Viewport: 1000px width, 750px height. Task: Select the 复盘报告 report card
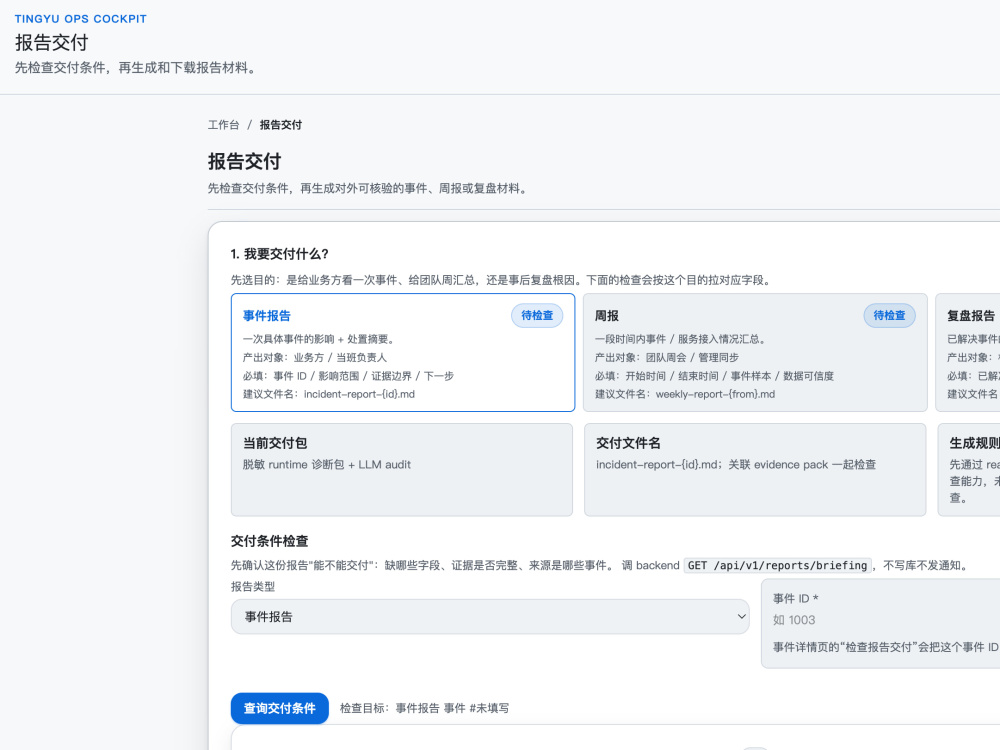point(968,353)
